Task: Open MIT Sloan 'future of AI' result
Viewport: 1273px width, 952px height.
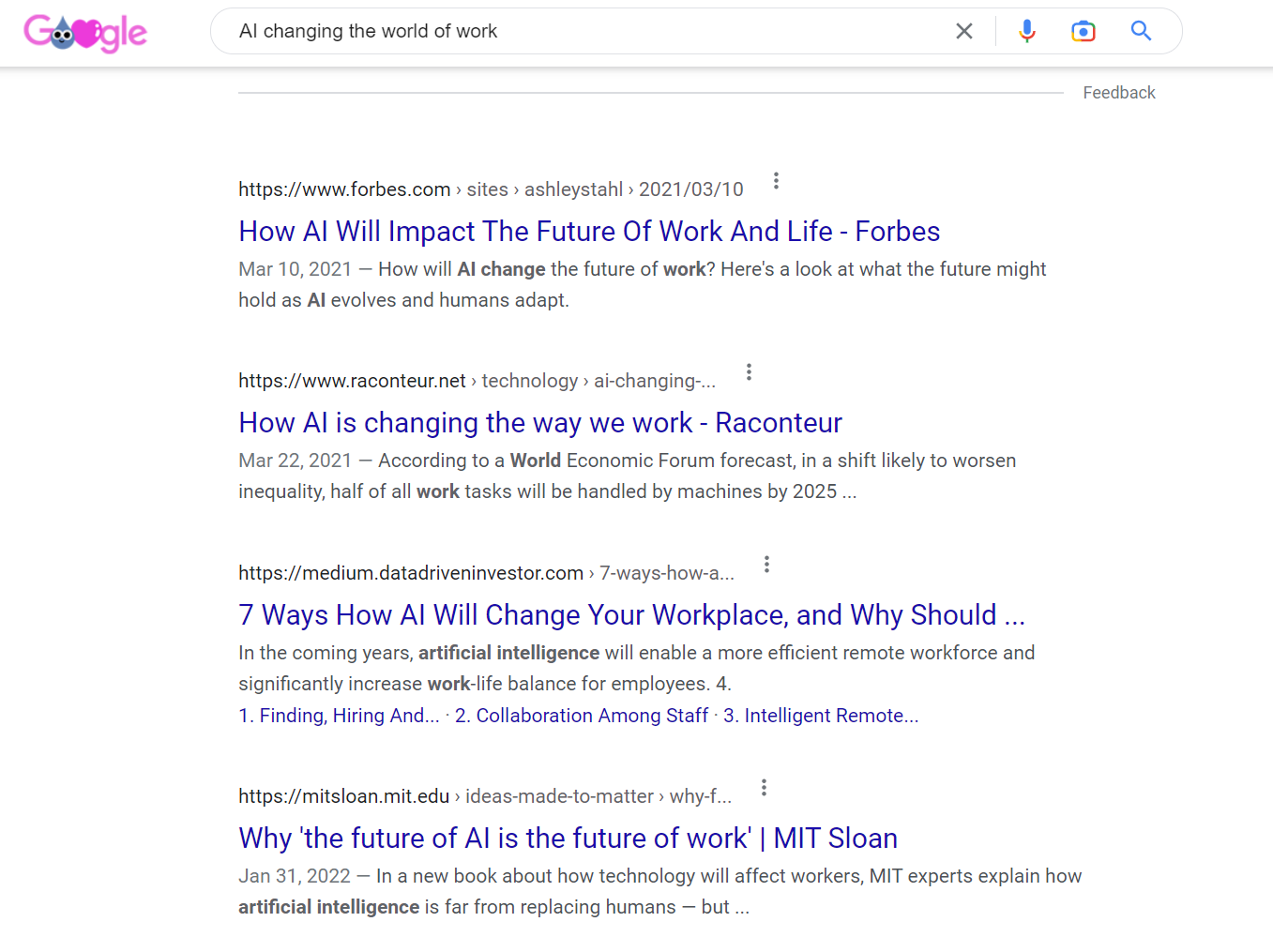Action: [568, 839]
